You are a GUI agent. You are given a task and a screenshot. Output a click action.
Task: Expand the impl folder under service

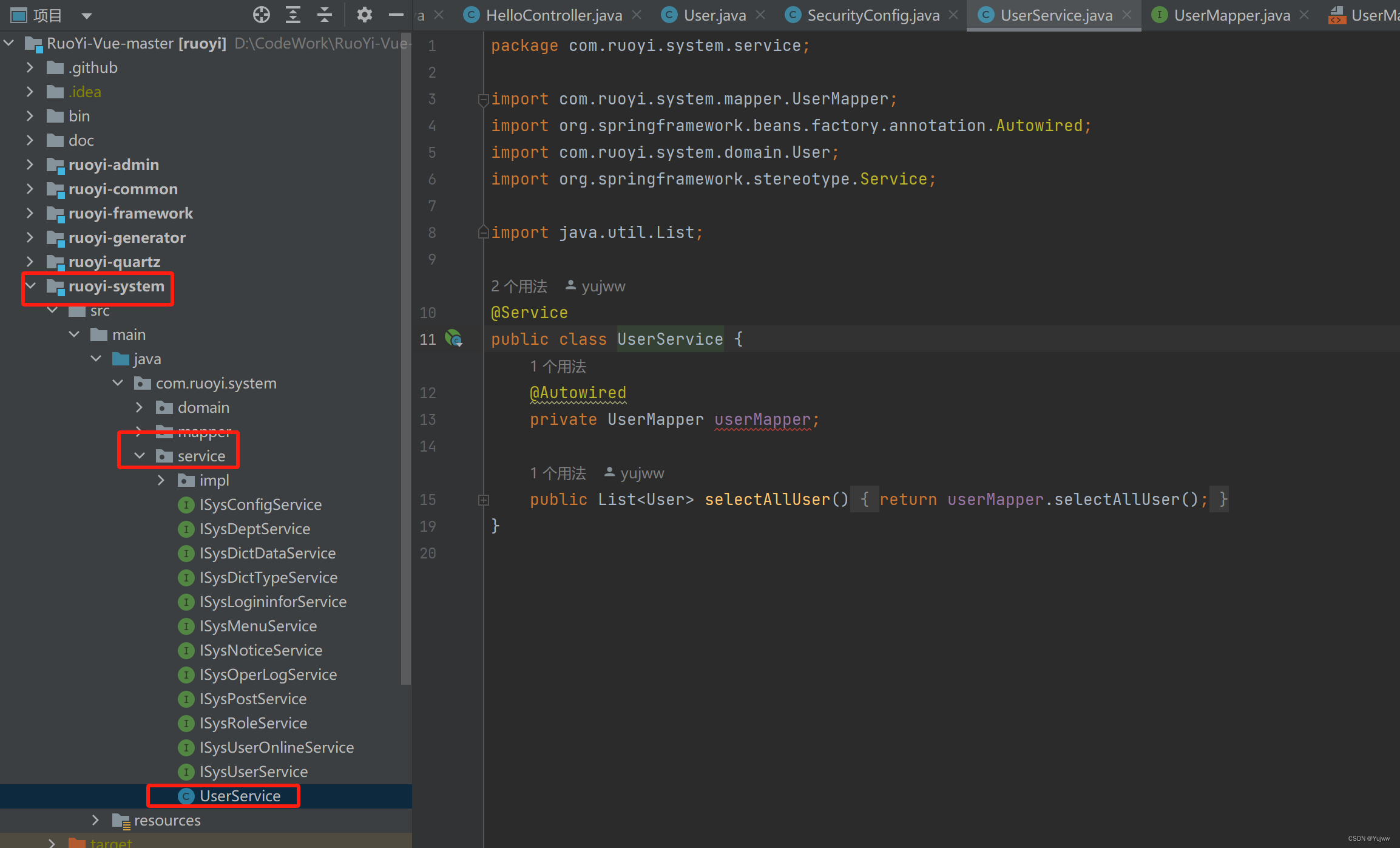(161, 480)
